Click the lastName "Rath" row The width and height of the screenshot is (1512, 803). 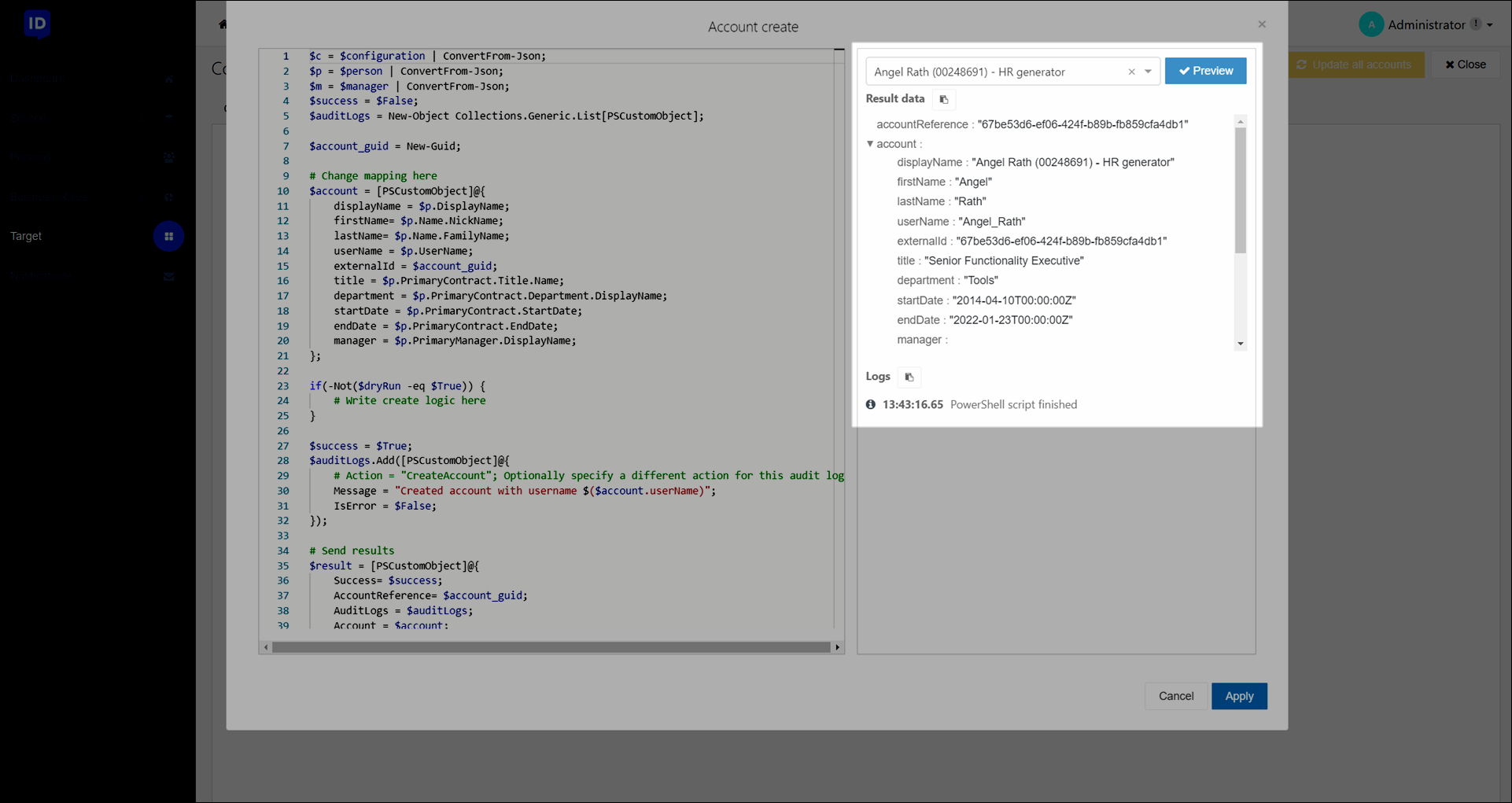click(x=941, y=201)
